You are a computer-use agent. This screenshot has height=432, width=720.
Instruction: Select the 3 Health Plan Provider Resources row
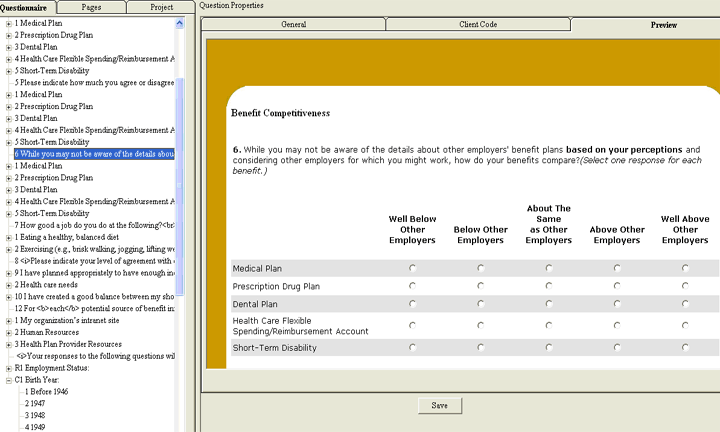pos(68,344)
